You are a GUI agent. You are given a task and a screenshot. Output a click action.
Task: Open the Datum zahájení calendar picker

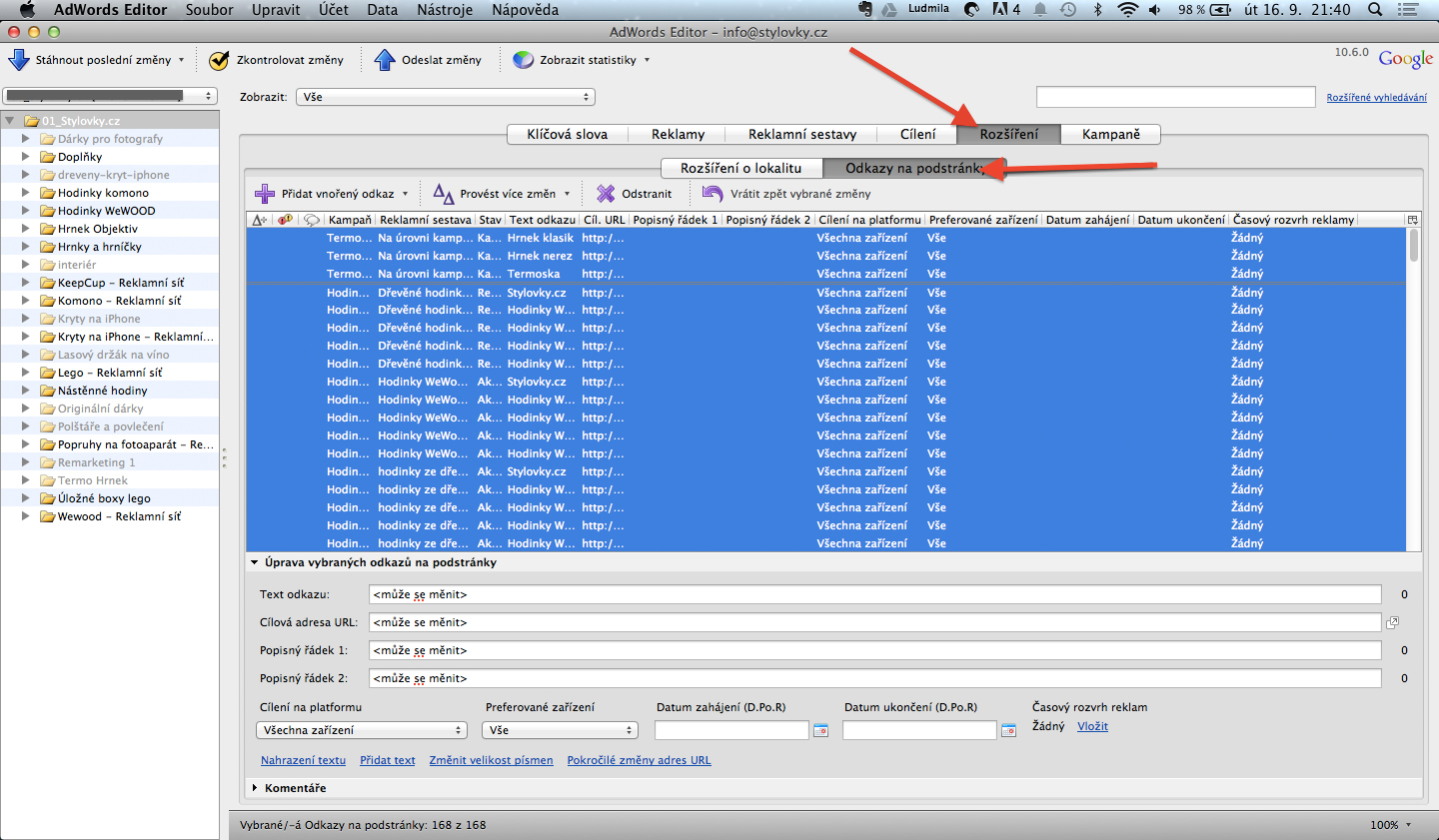[x=820, y=731]
